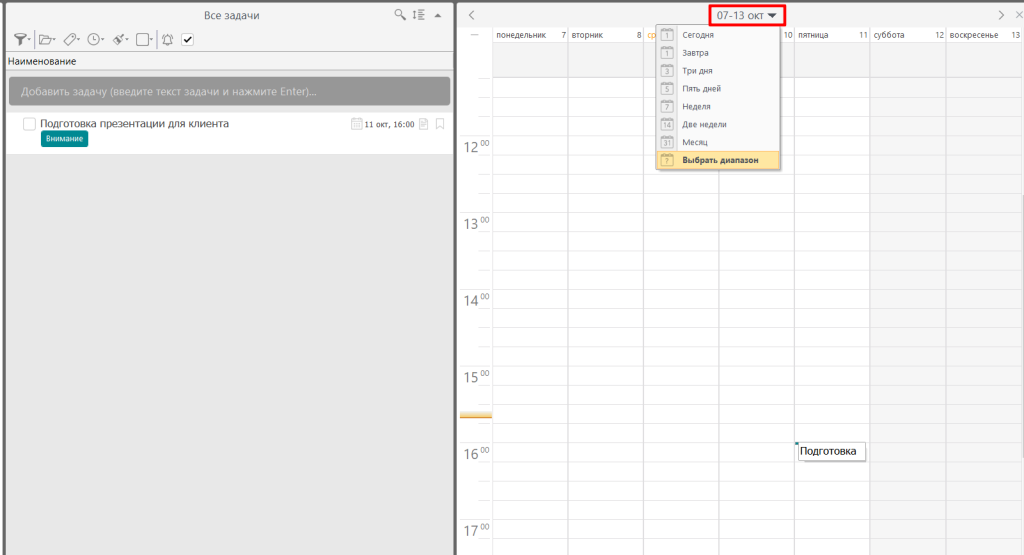The image size is (1024, 555).
Task: Open the '07-13 окт' date range dropdown
Action: (x=746, y=15)
